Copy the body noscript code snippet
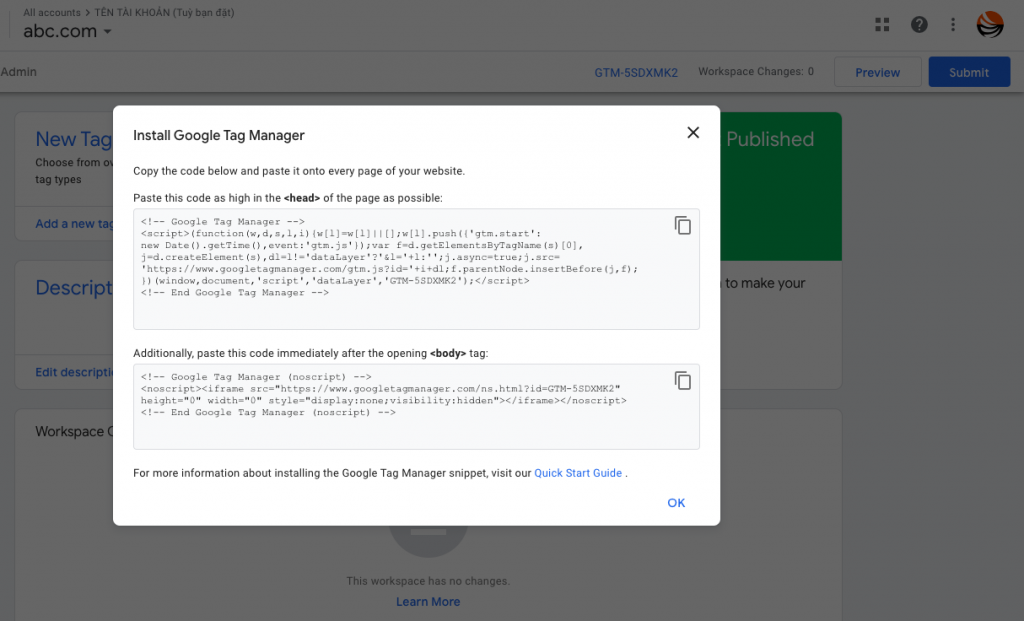1024x621 pixels. point(682,381)
